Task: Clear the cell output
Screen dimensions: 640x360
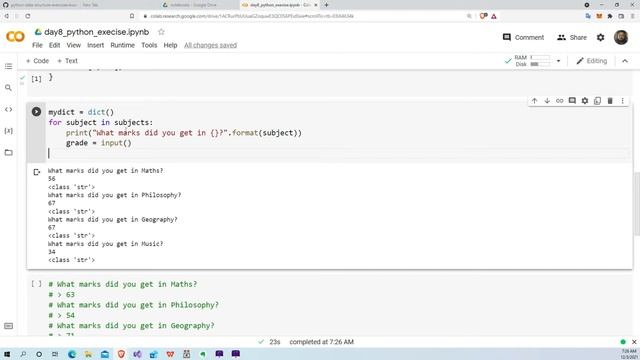Action: point(36,172)
